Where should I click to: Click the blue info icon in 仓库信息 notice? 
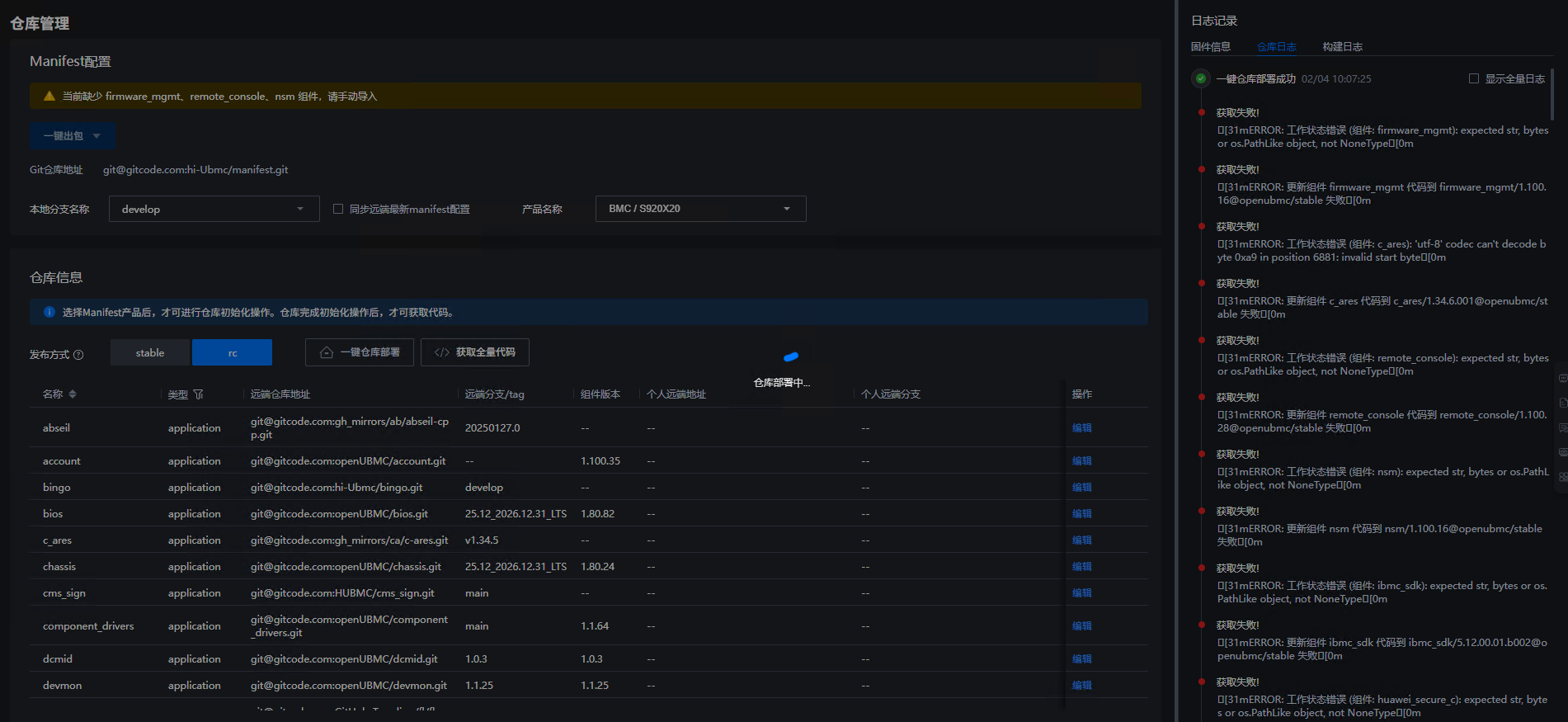coord(49,312)
